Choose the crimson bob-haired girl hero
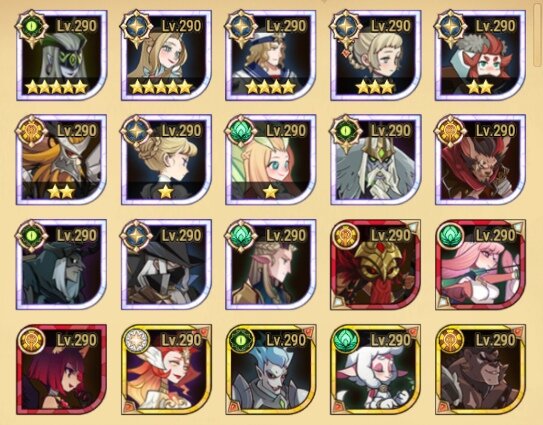This screenshot has width=543, height=425. click(x=62, y=370)
